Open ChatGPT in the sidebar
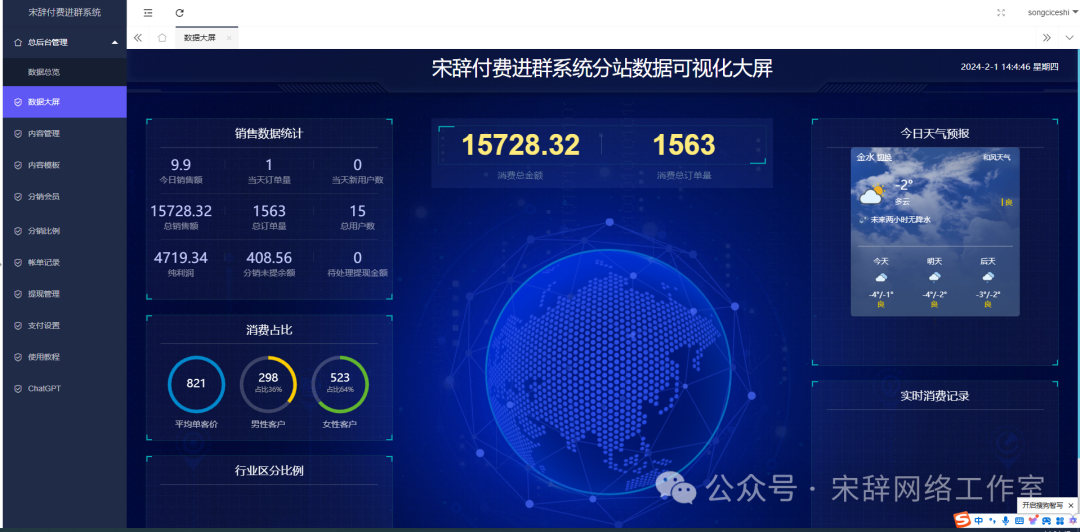This screenshot has height=532, width=1080. point(63,389)
